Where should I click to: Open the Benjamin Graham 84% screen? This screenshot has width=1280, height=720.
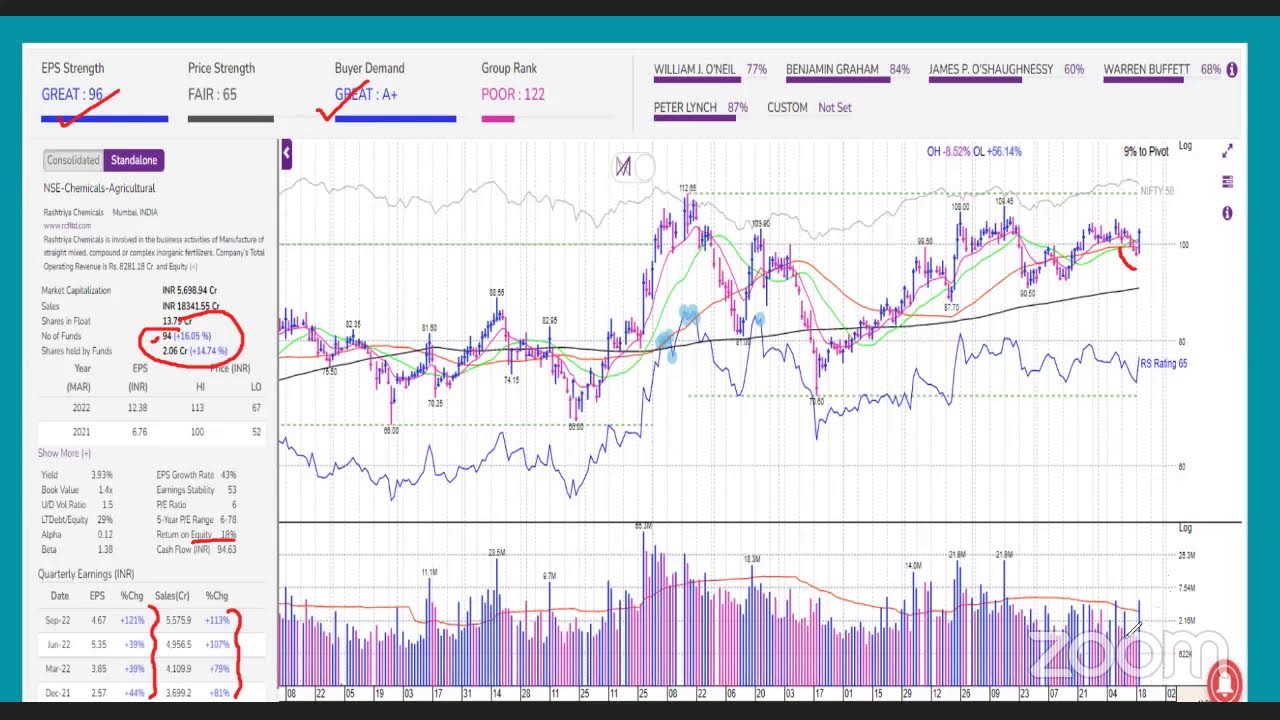[x=848, y=70]
